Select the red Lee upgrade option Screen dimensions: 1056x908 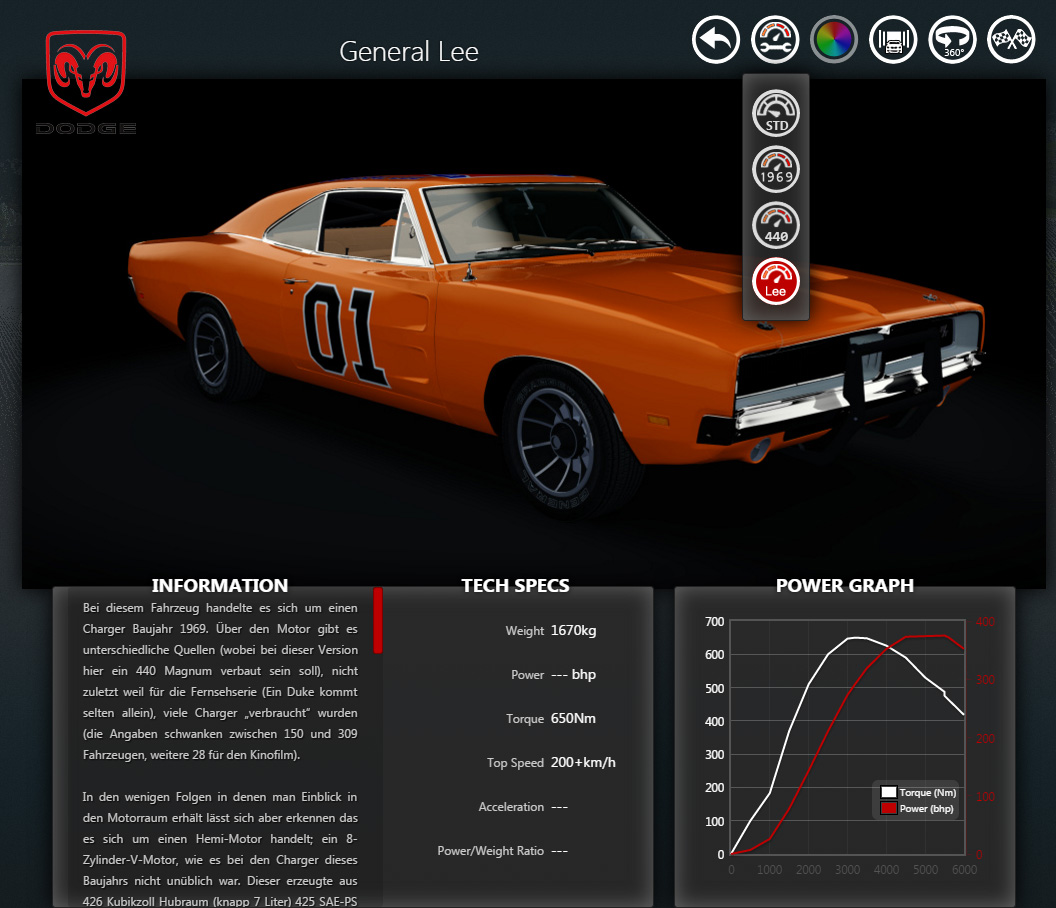[776, 281]
